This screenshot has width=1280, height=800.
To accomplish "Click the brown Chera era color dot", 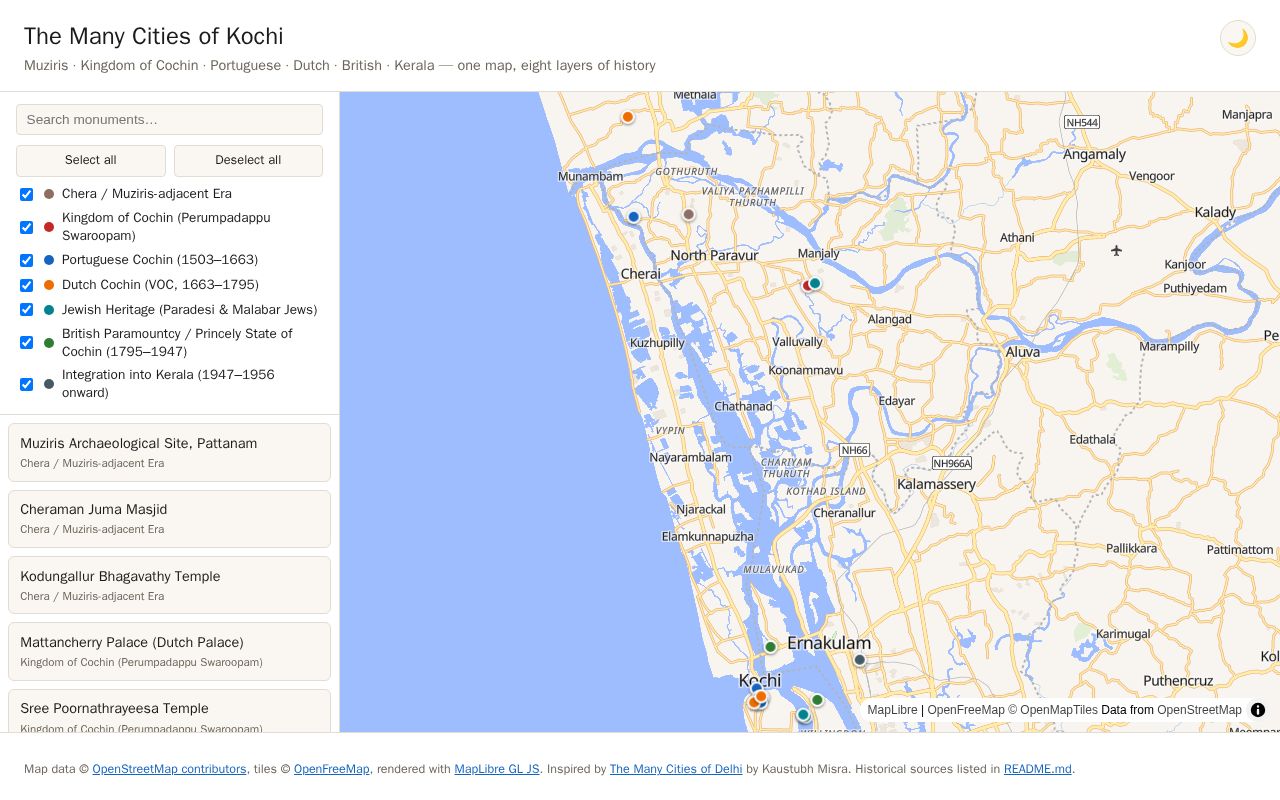I will 49,194.
